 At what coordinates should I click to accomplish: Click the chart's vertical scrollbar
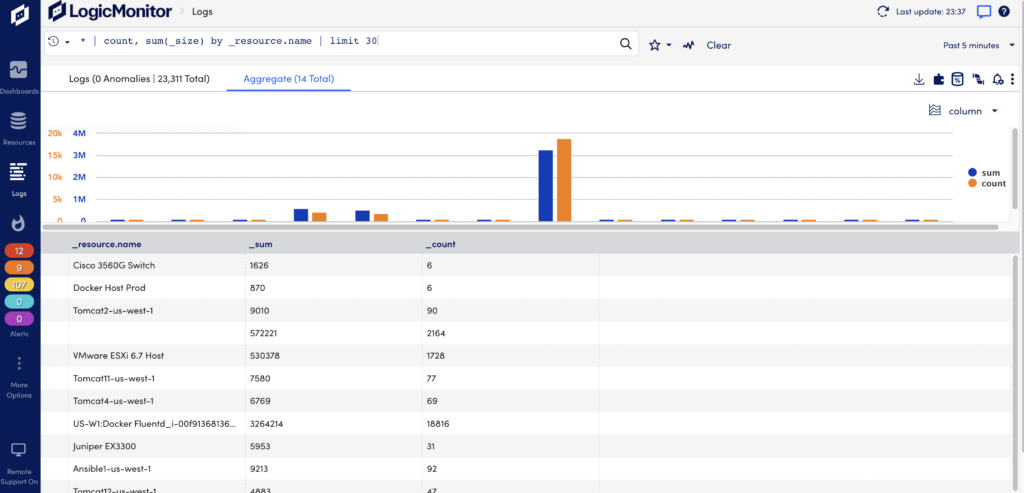pos(1014,168)
